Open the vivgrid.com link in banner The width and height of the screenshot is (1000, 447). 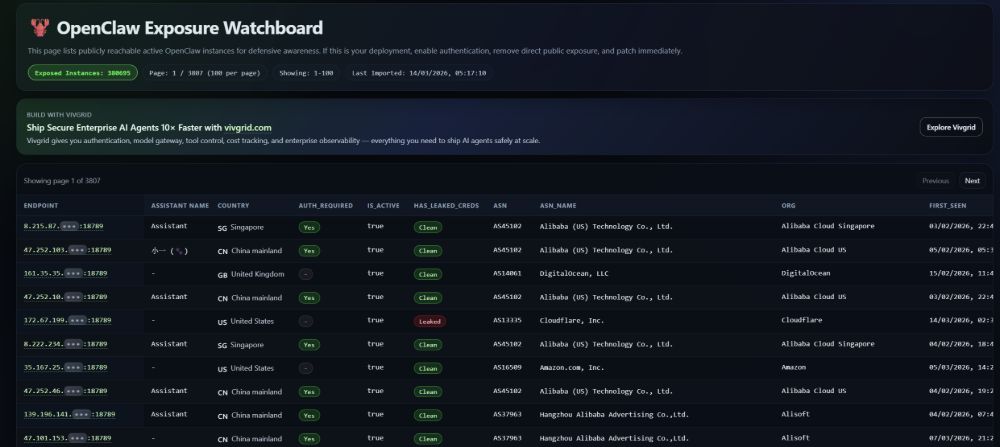click(x=248, y=128)
